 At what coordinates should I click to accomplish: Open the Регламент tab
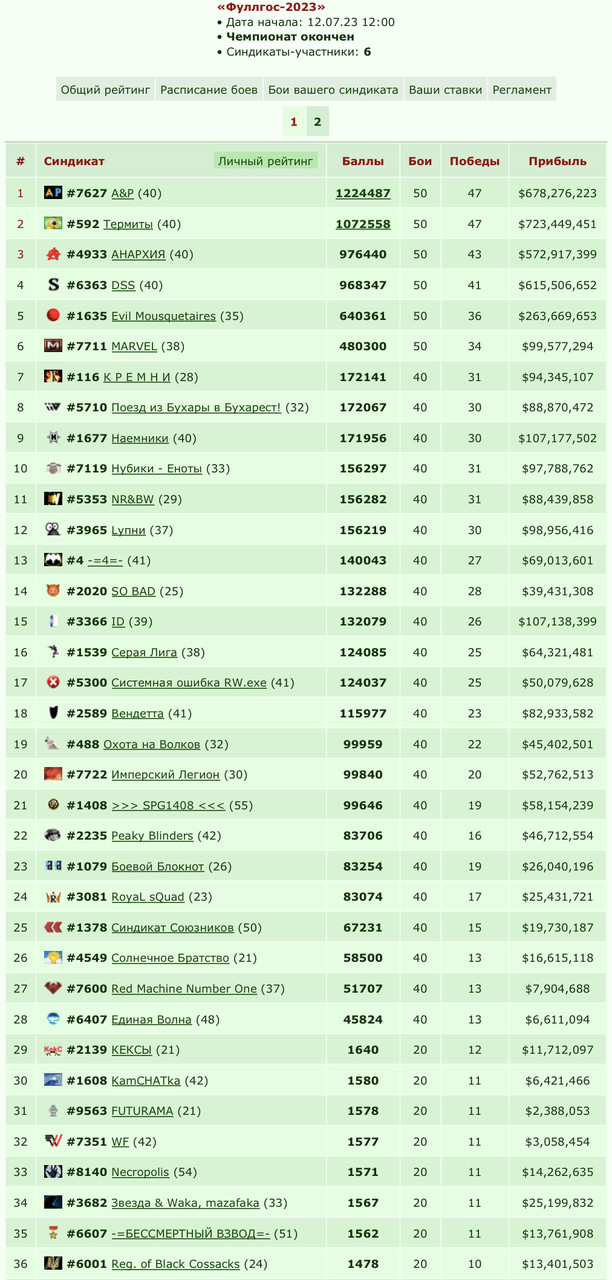pyautogui.click(x=522, y=89)
